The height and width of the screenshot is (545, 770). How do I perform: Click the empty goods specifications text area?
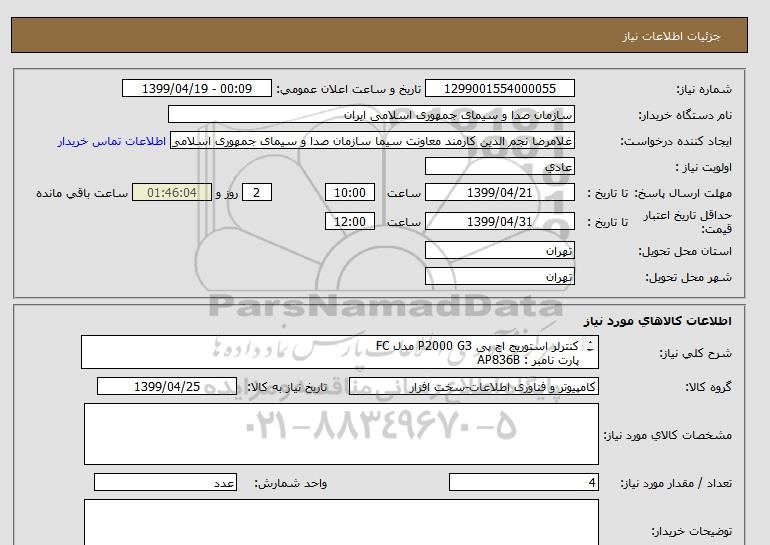point(341,434)
